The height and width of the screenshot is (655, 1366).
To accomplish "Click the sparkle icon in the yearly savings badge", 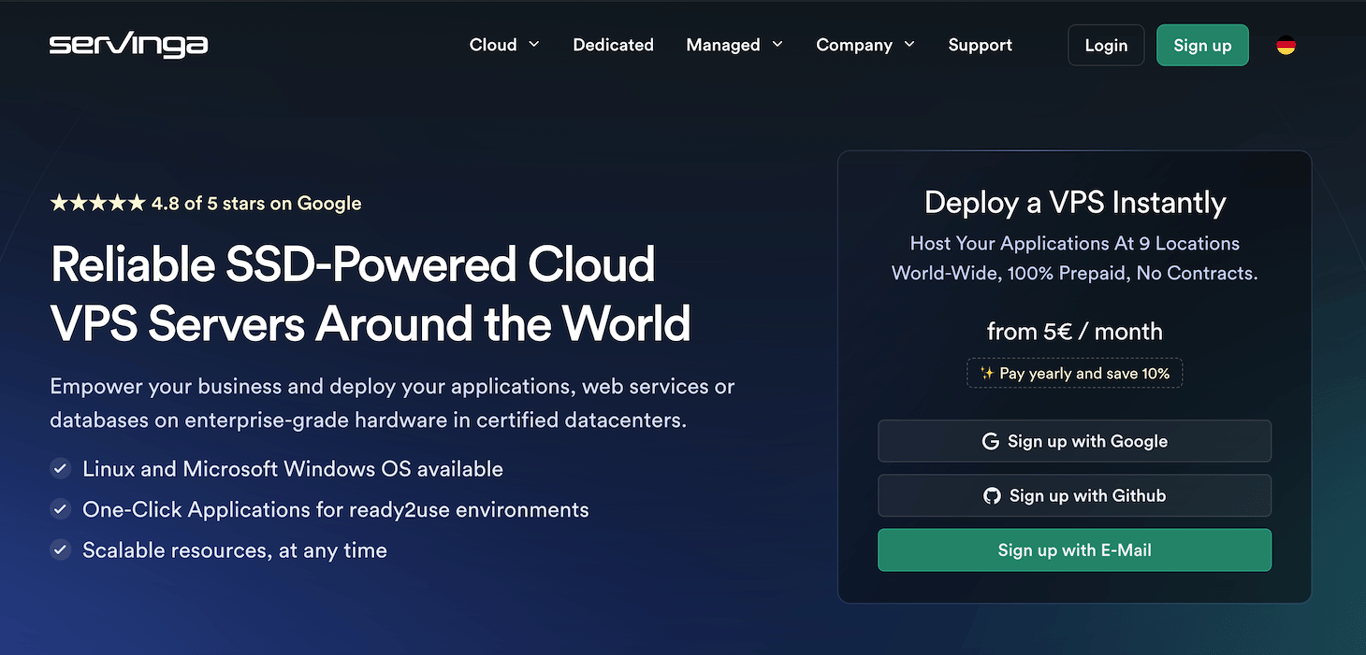I will 986,372.
